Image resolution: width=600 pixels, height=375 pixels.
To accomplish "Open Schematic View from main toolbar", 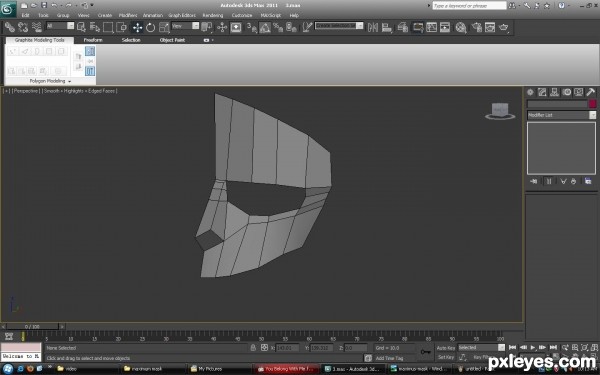I will click(445, 27).
